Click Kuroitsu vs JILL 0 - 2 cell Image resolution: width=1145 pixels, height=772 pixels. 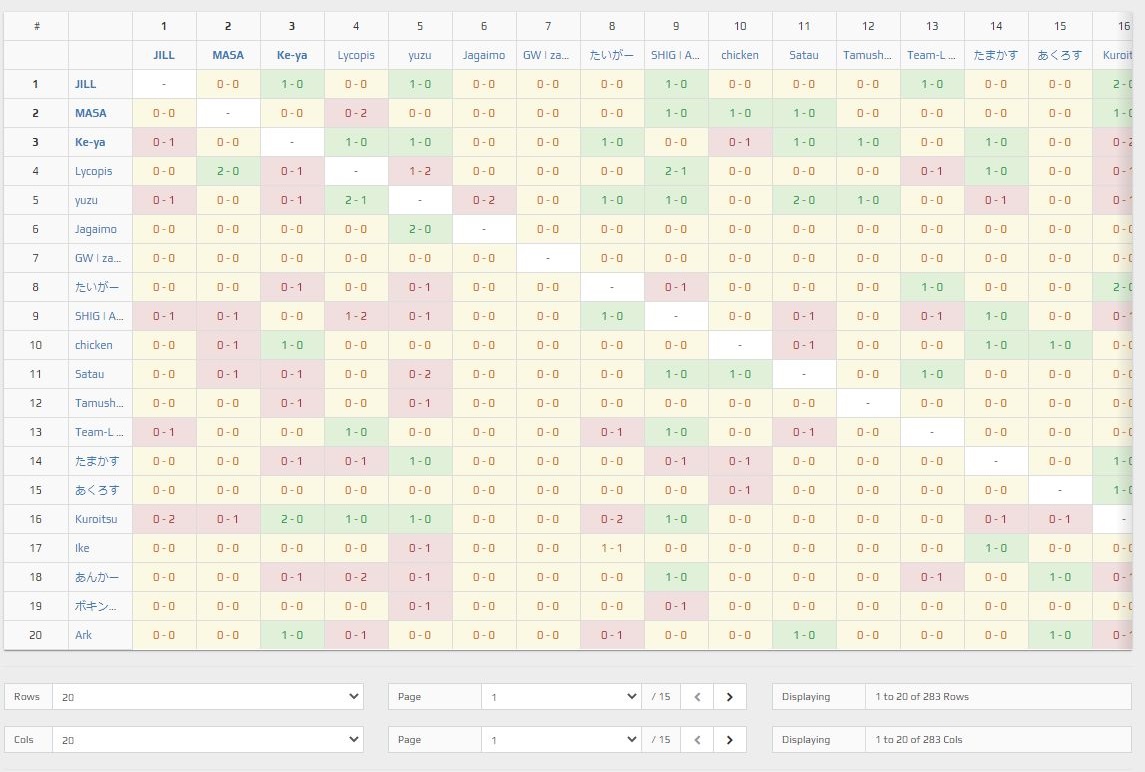coord(164,519)
